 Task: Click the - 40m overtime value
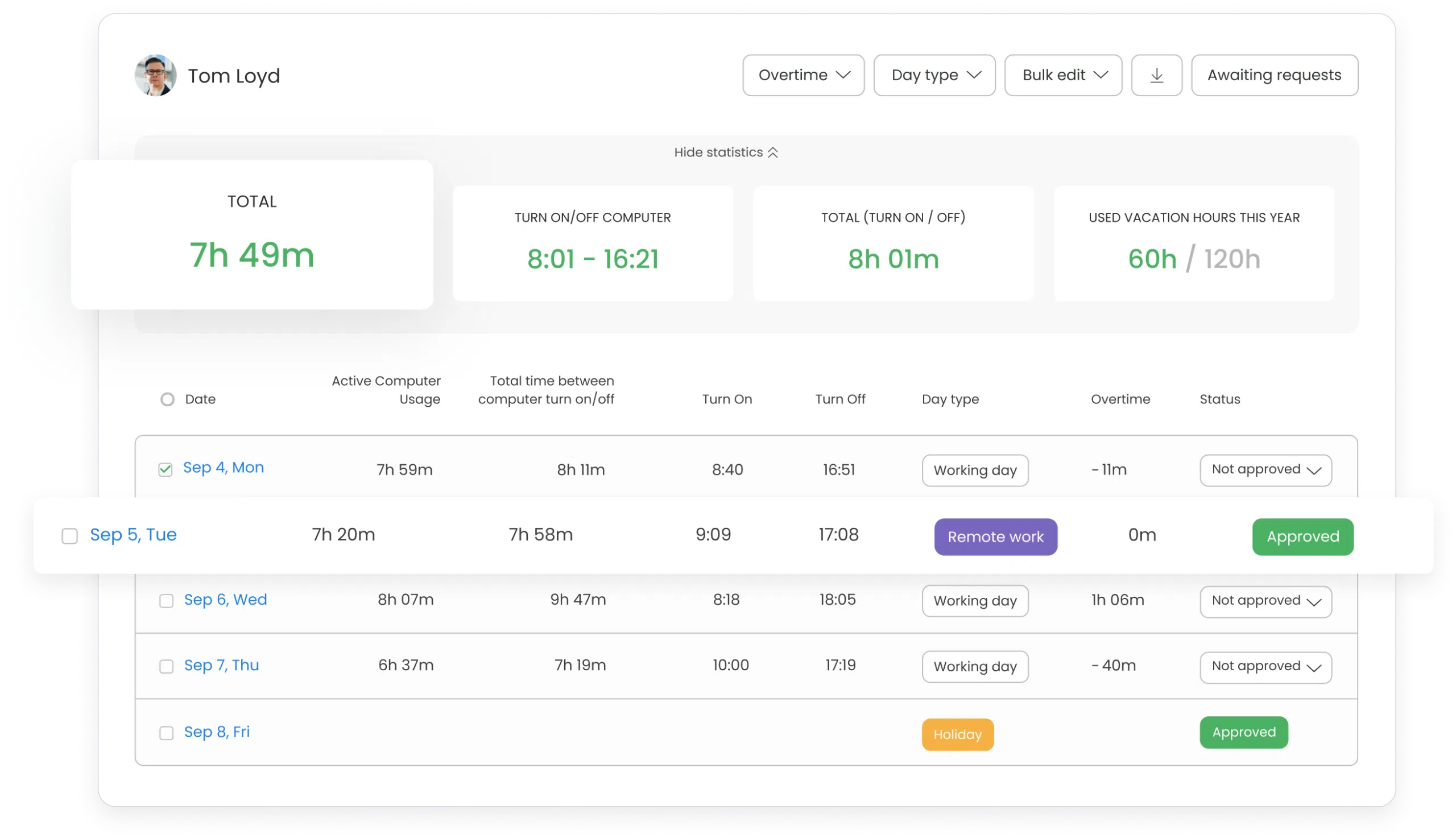pyautogui.click(x=1113, y=665)
